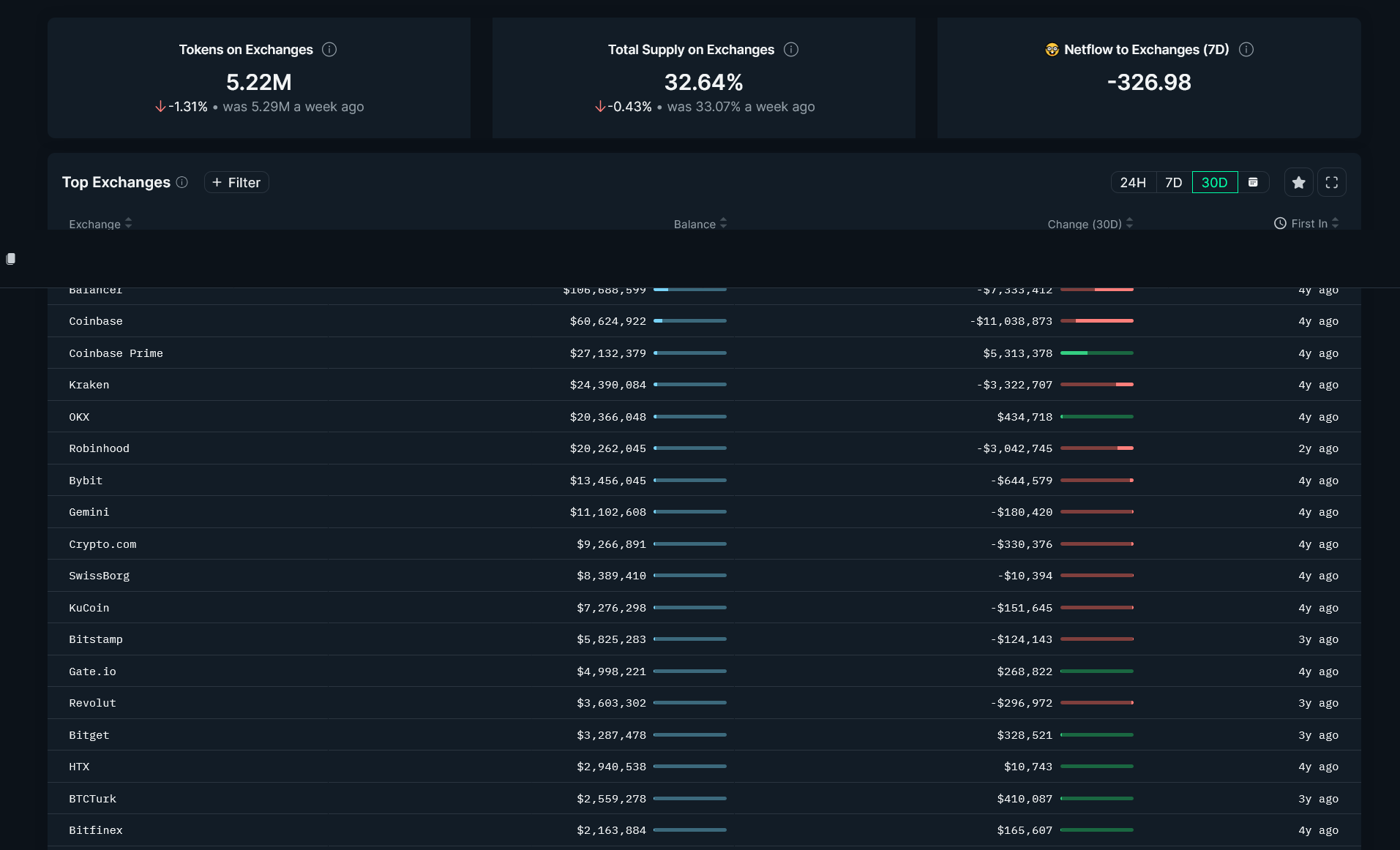Screen dimensions: 1400x850
Task: Switch to the 24H timeframe
Action: coord(1132,182)
